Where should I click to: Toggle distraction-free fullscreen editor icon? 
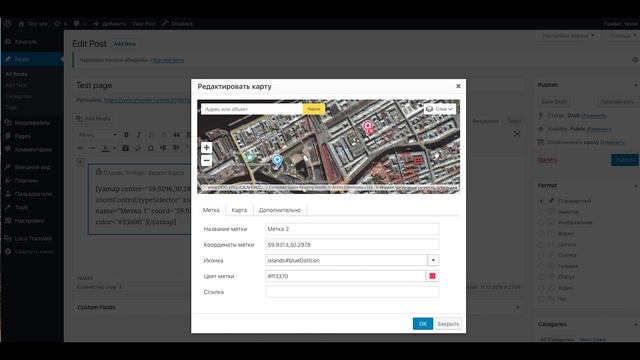[517, 134]
